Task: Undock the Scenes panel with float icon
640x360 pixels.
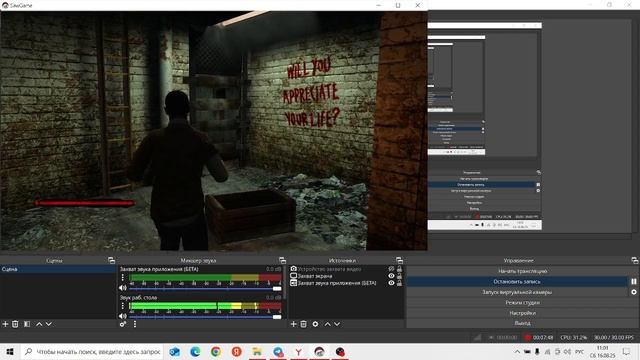Action: (111, 260)
